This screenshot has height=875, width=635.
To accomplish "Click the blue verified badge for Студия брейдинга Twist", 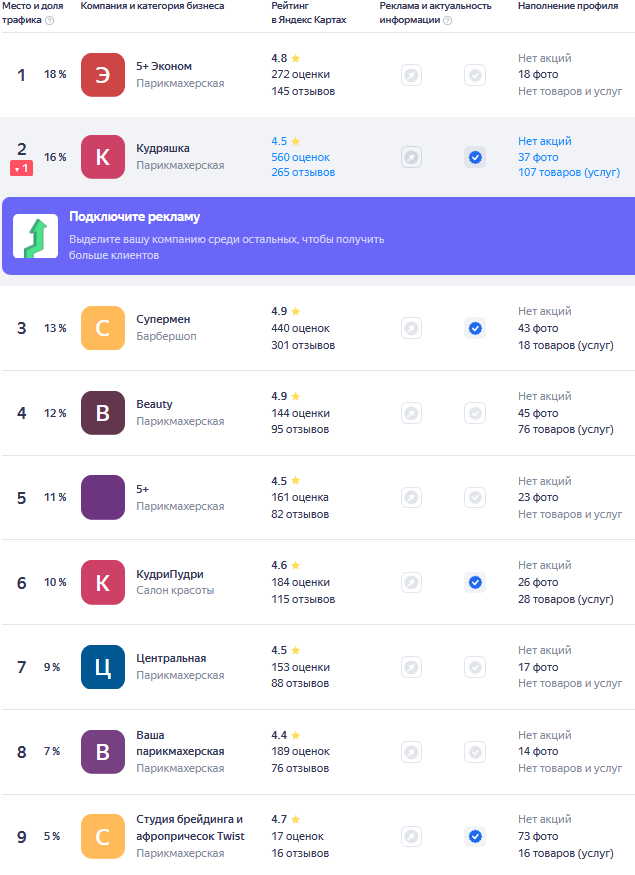I will [475, 836].
